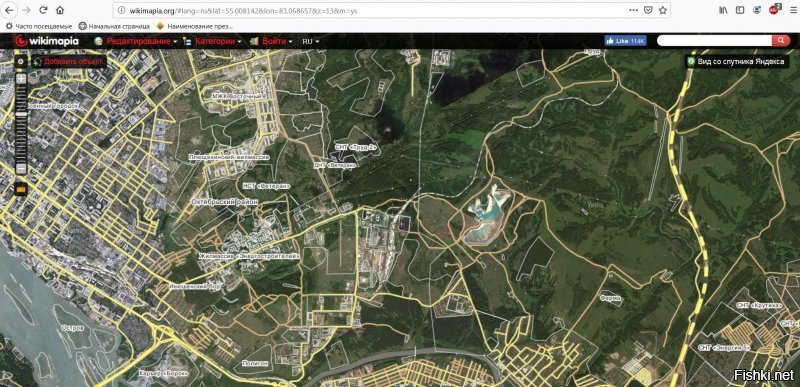Open 'Начальная страница' bookmark
This screenshot has width=800, height=387.
114,26
